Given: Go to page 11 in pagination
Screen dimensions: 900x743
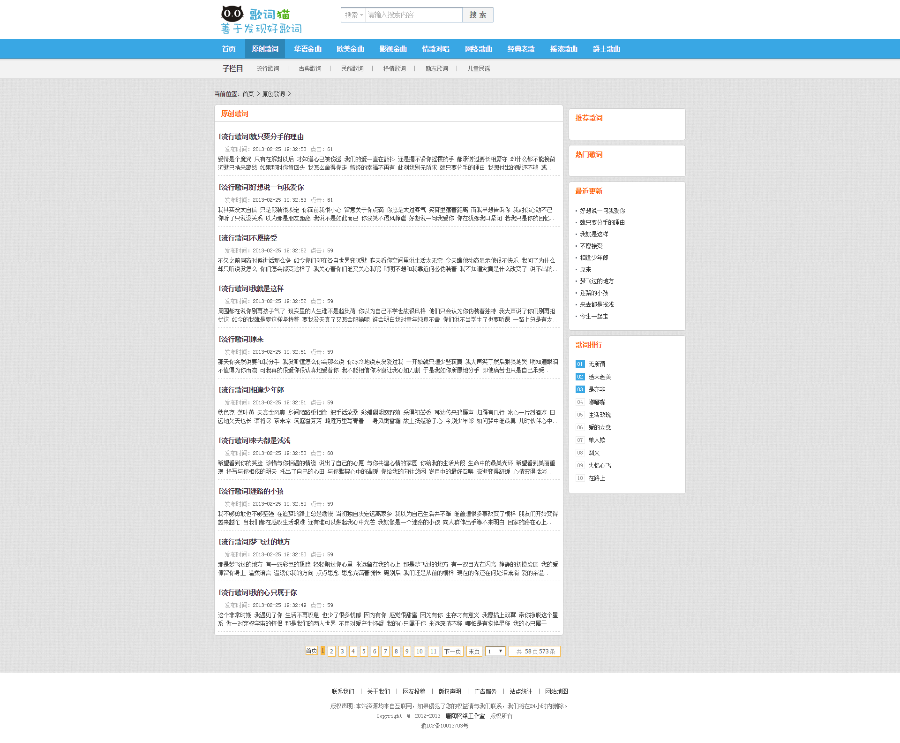Looking at the screenshot, I should [x=433, y=651].
